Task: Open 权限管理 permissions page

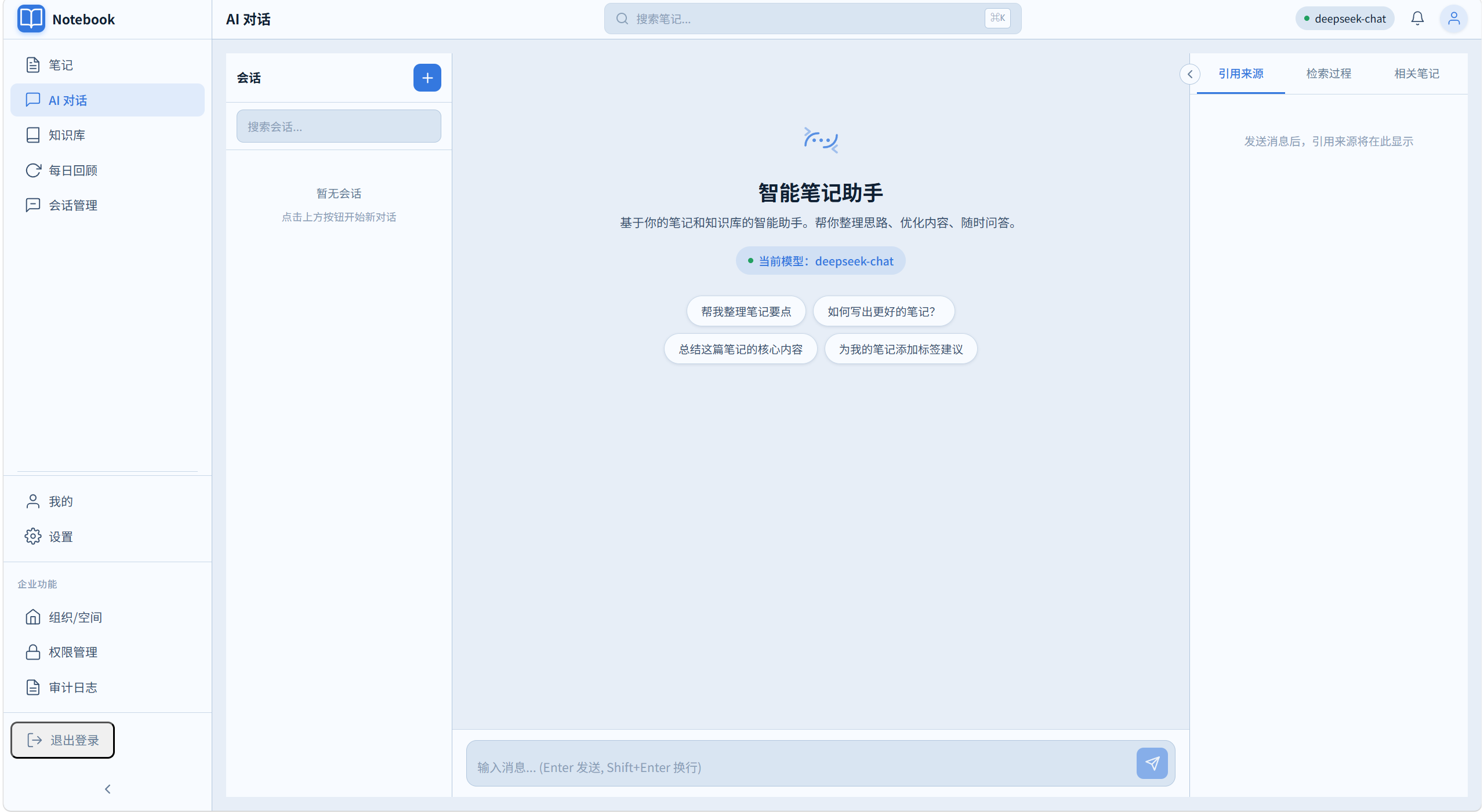Action: point(107,652)
